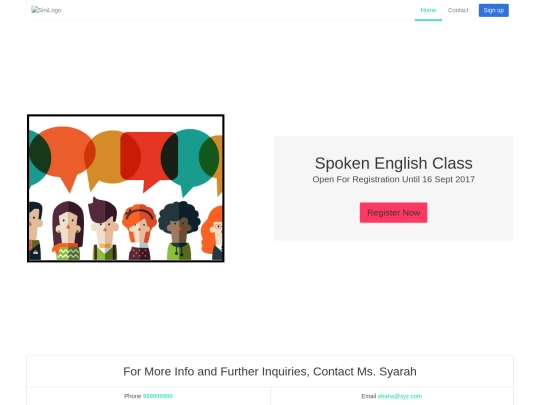
Task: Click the blue Sign up button
Action: (494, 10)
